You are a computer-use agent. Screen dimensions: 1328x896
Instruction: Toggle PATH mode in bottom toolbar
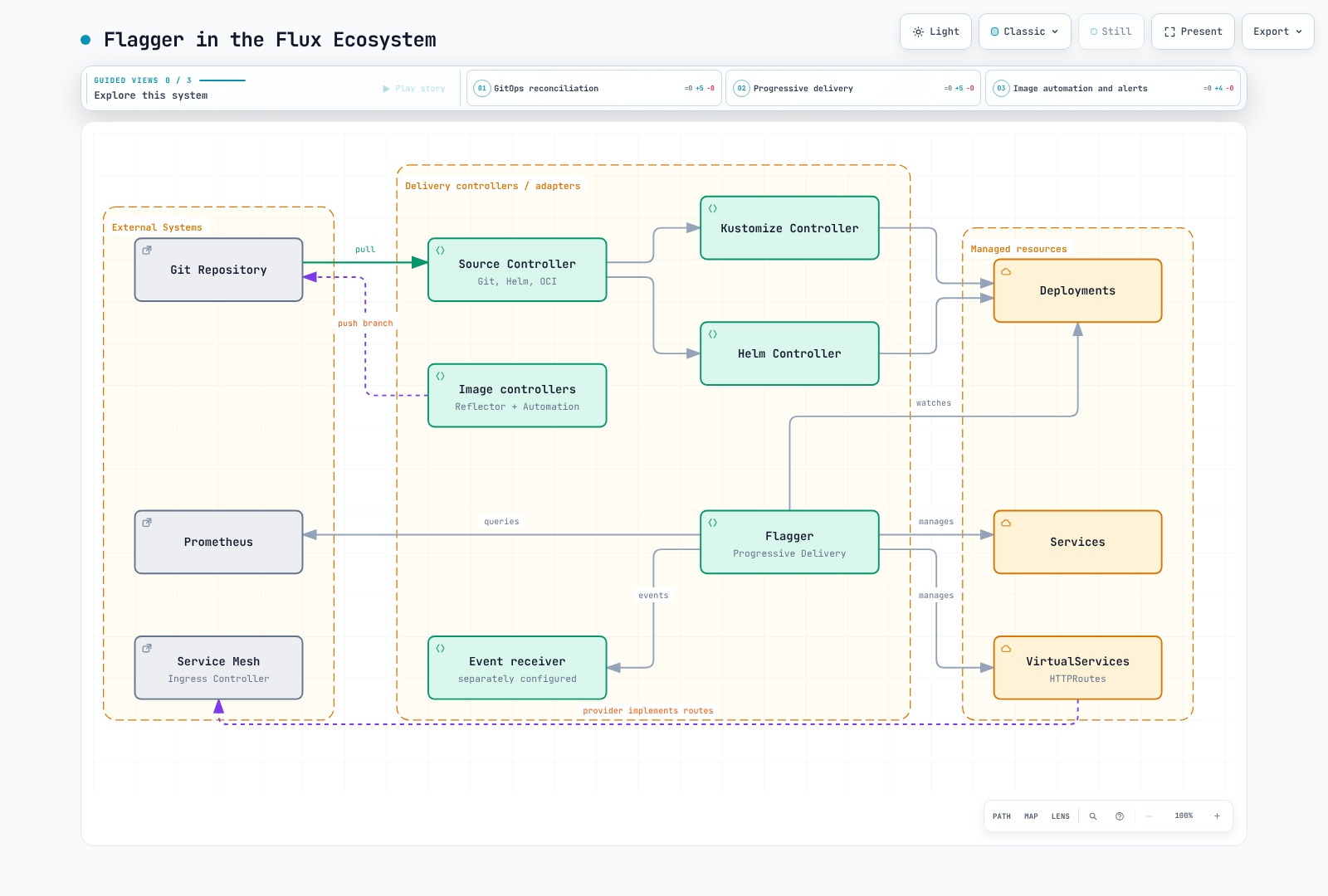pyautogui.click(x=1002, y=816)
